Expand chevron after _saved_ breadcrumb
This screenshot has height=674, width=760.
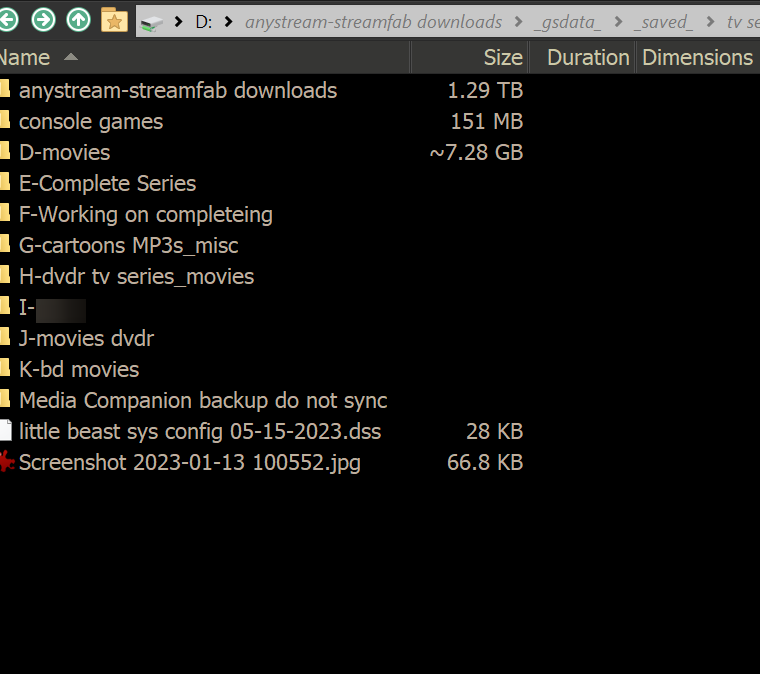tap(711, 22)
